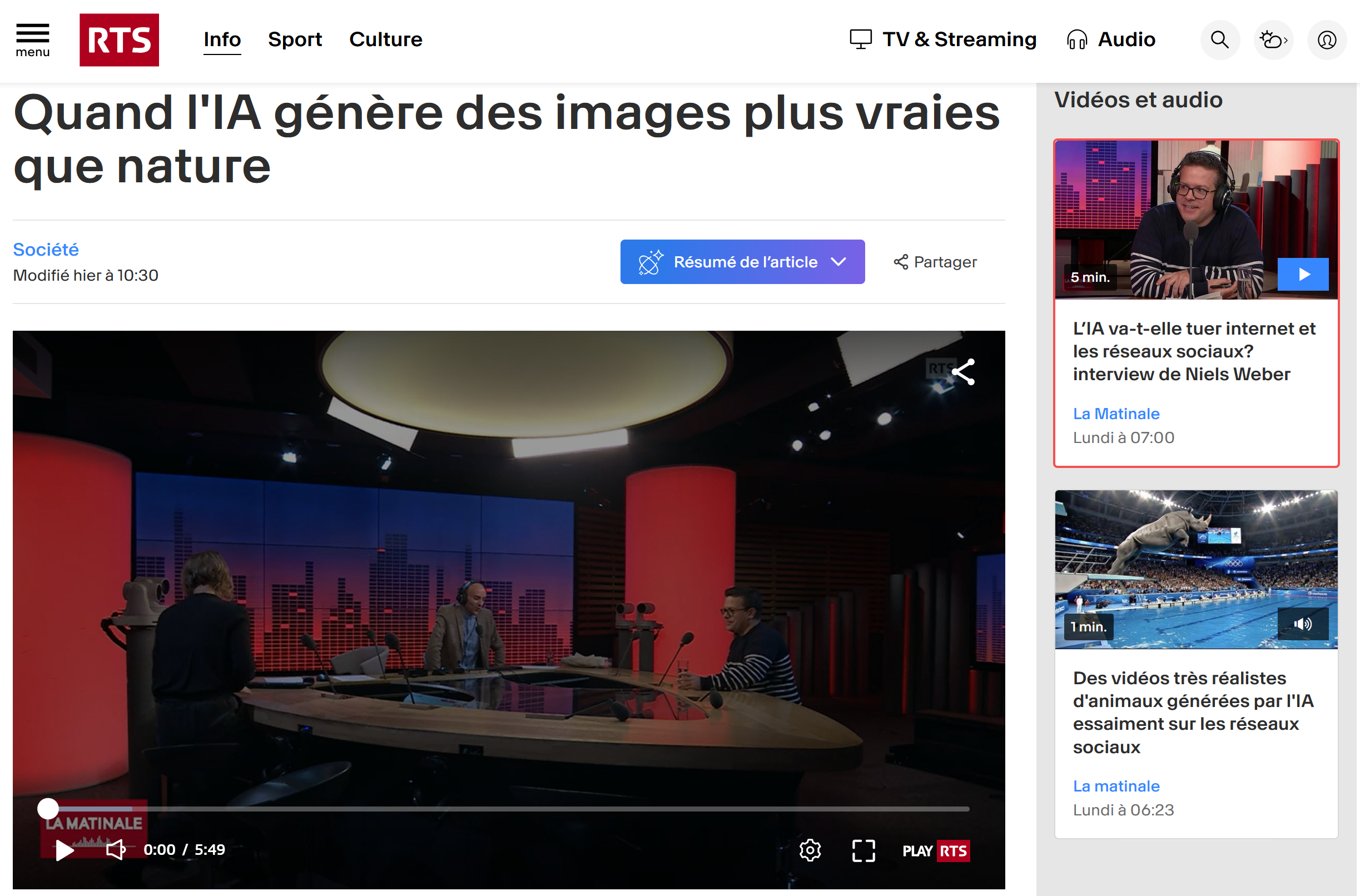
Task: Switch to the Culture section
Action: (386, 39)
